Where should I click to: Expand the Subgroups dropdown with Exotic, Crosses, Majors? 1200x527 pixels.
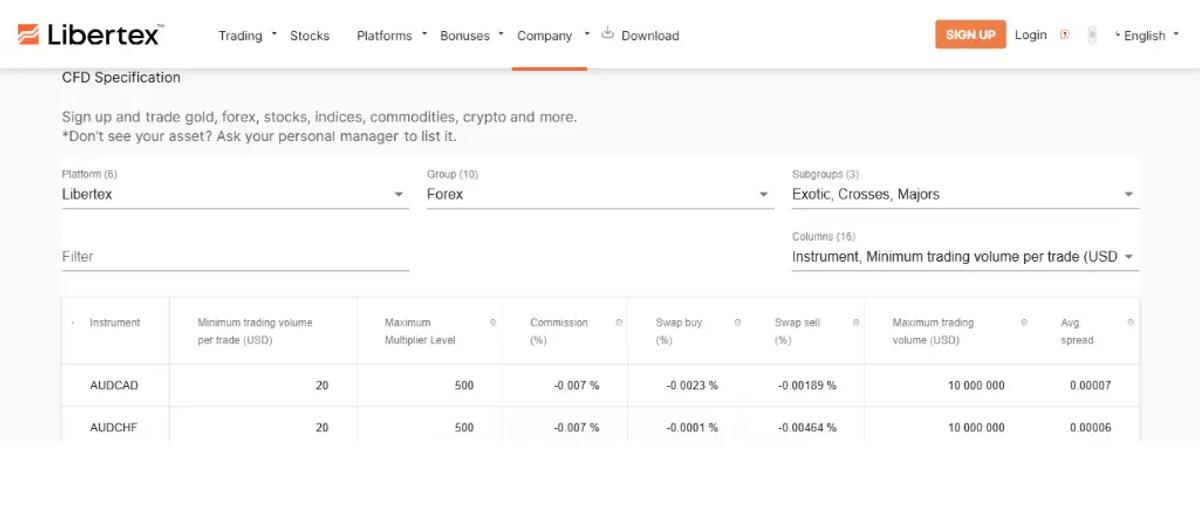(965, 194)
